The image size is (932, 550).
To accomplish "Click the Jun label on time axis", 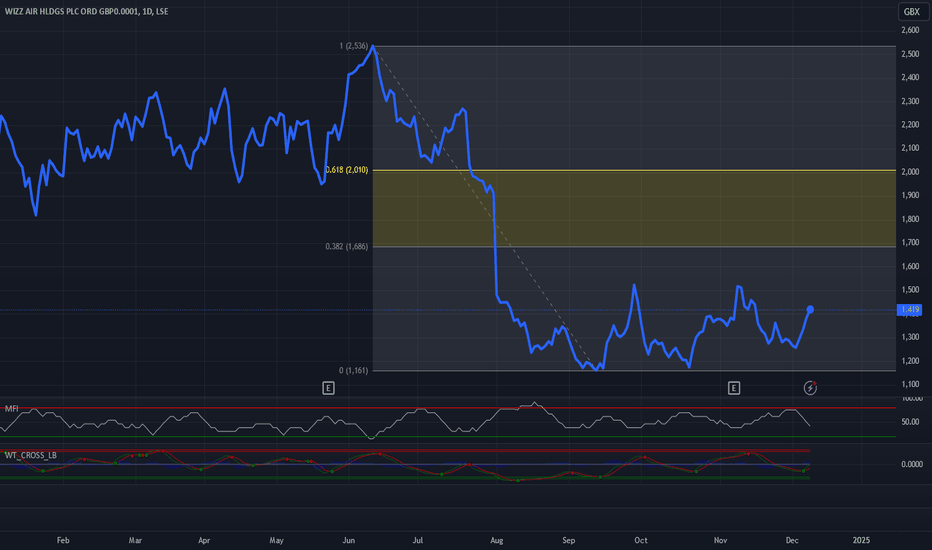I will [x=348, y=540].
